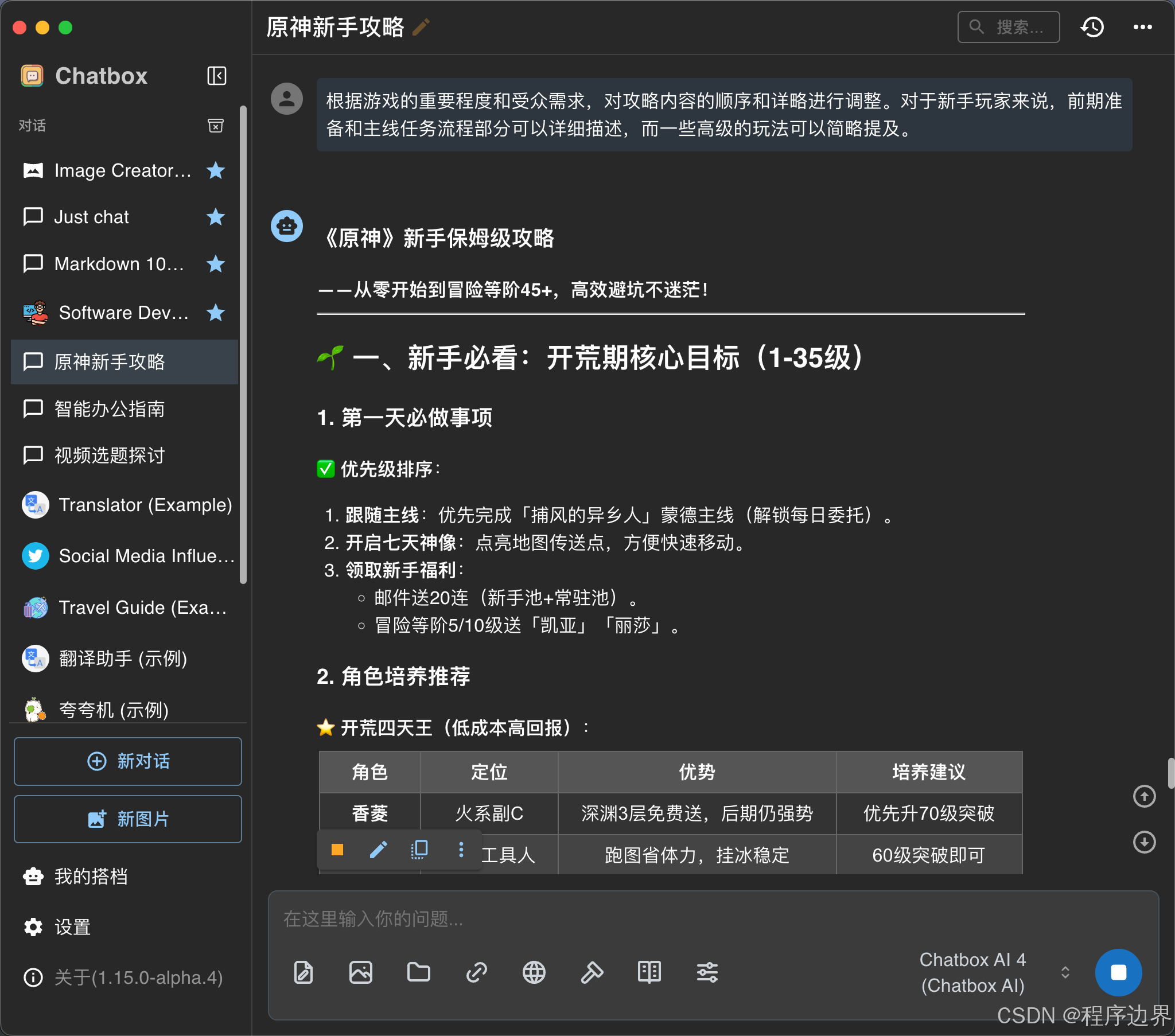Attach a folder with the folder icon
The height and width of the screenshot is (1036, 1175).
coord(418,973)
